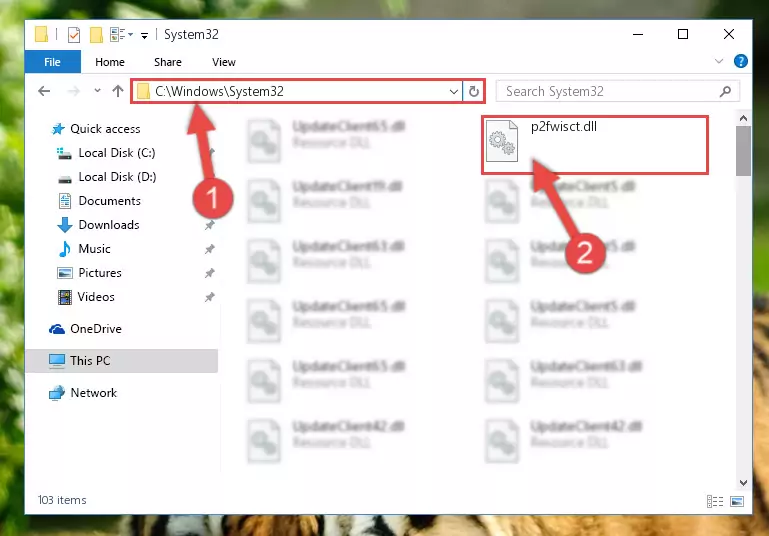Open the Customize Quick Access Toolbar dropdown
Image resolution: width=769 pixels, height=536 pixels.
144,35
